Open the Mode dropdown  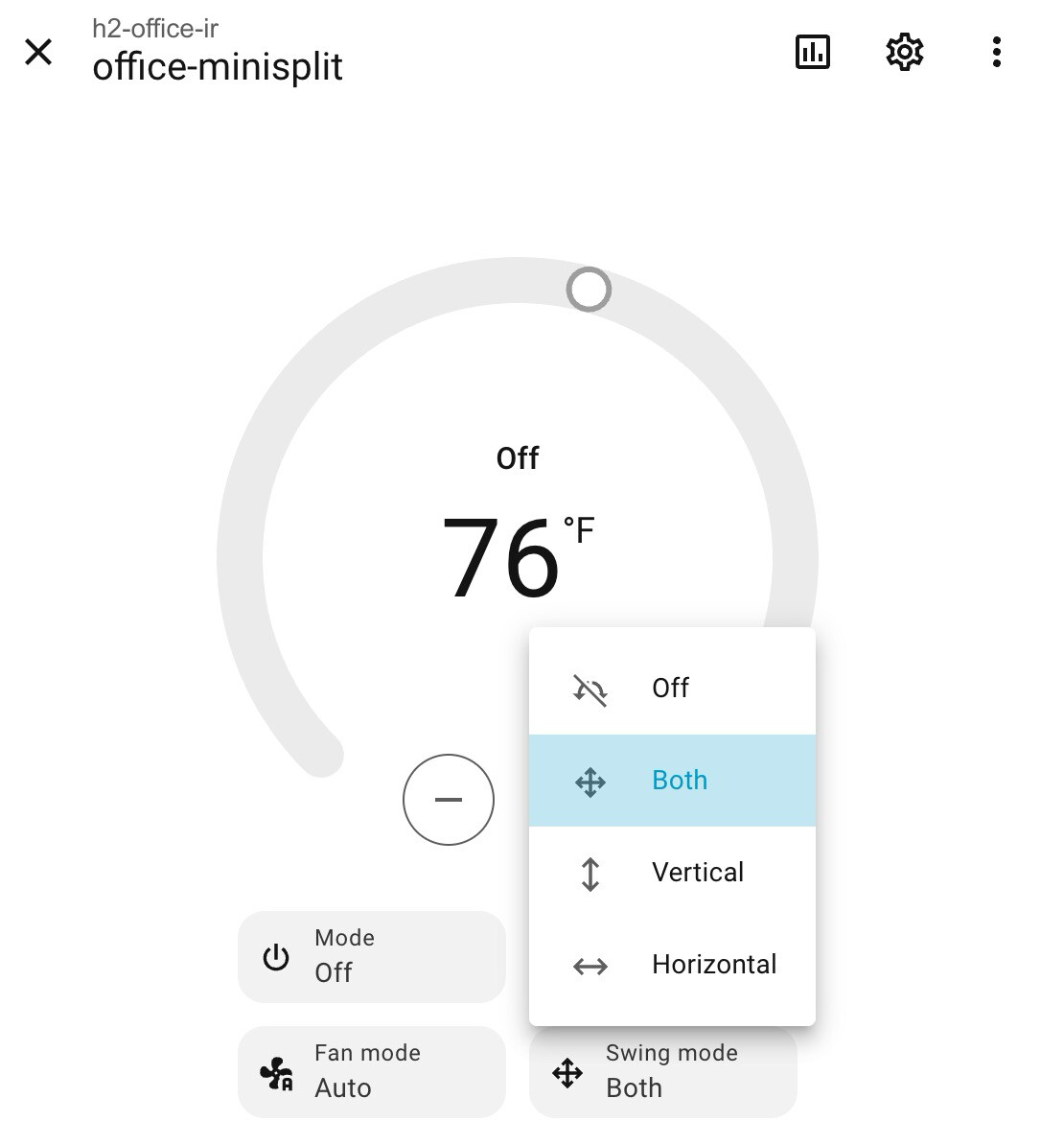pyautogui.click(x=372, y=957)
